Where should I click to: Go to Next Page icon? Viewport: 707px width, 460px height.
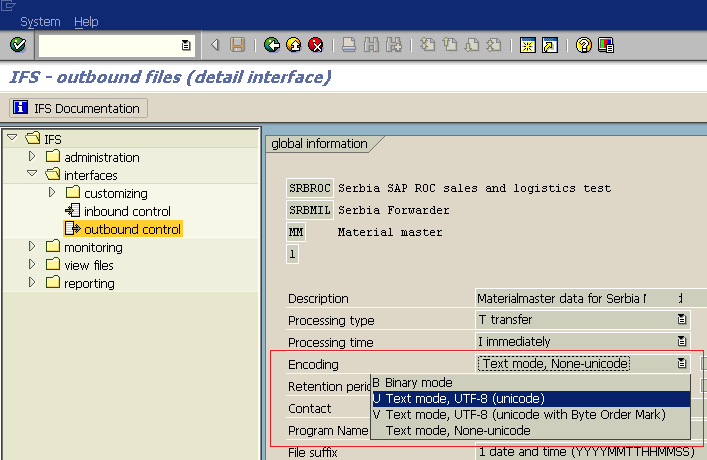[x=472, y=45]
